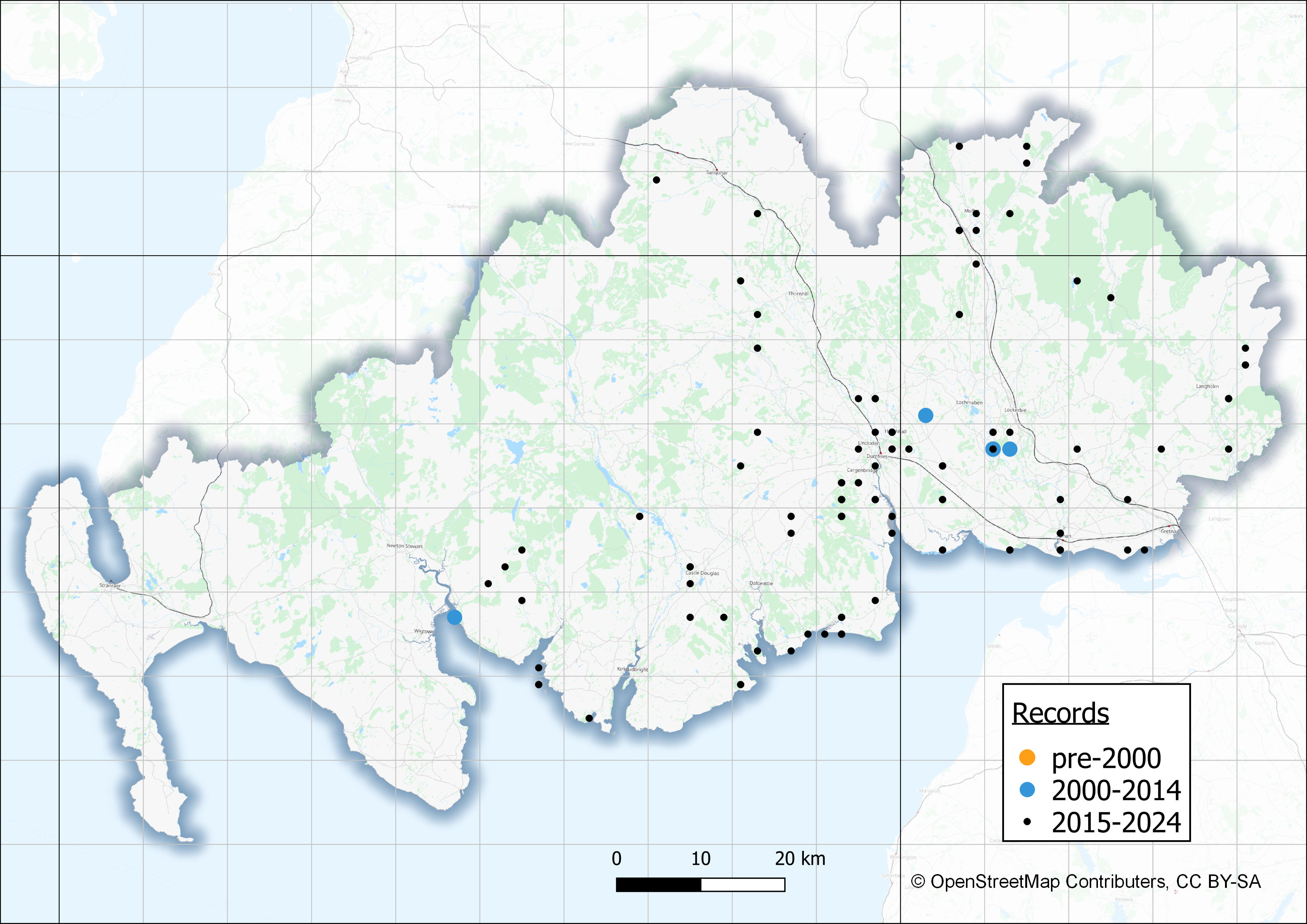Click the '20 km' scale label
The height and width of the screenshot is (924, 1307).
click(800, 858)
